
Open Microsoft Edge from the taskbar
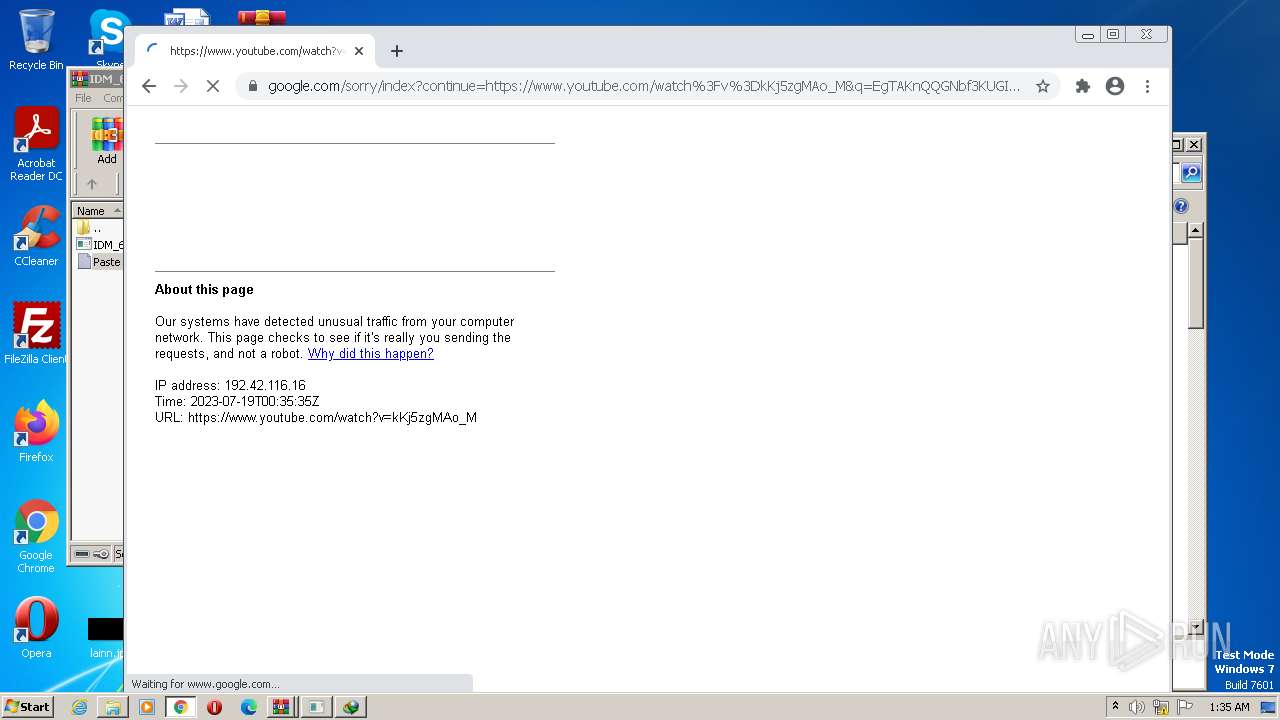point(249,707)
